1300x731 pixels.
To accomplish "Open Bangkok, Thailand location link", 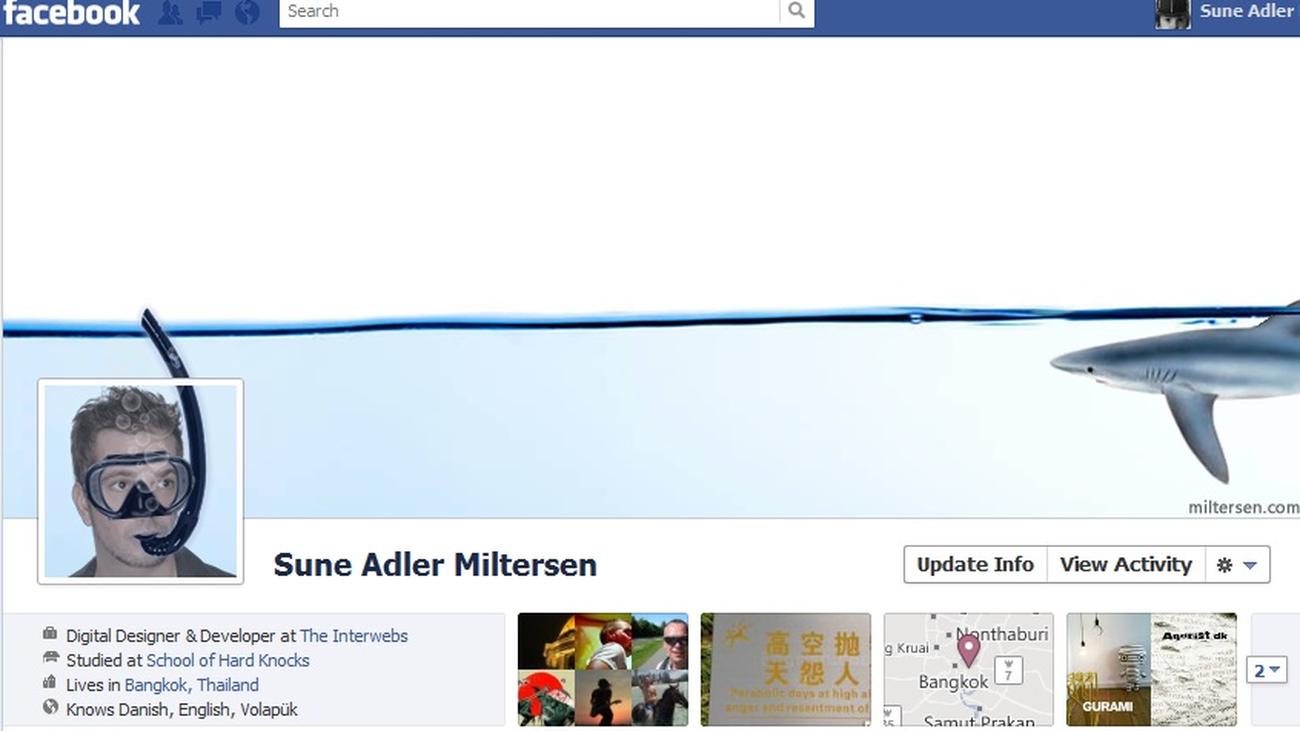I will [x=191, y=685].
